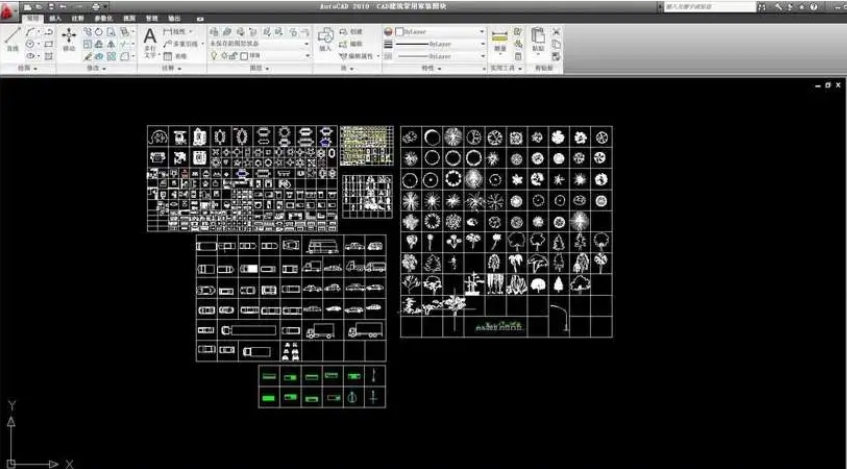This screenshot has height=469, width=847.
Task: Insert a Table (表格) from Annotation panel
Action: pos(175,56)
